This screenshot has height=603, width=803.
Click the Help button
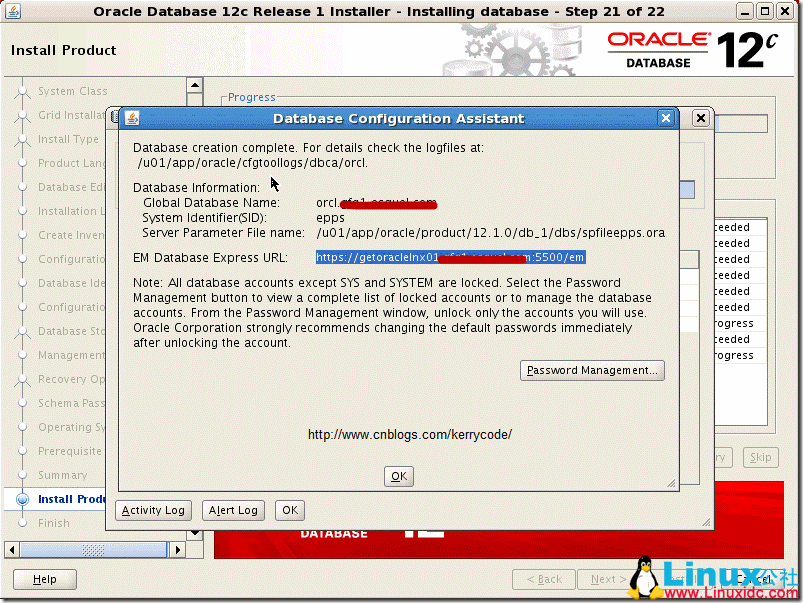tap(44, 579)
